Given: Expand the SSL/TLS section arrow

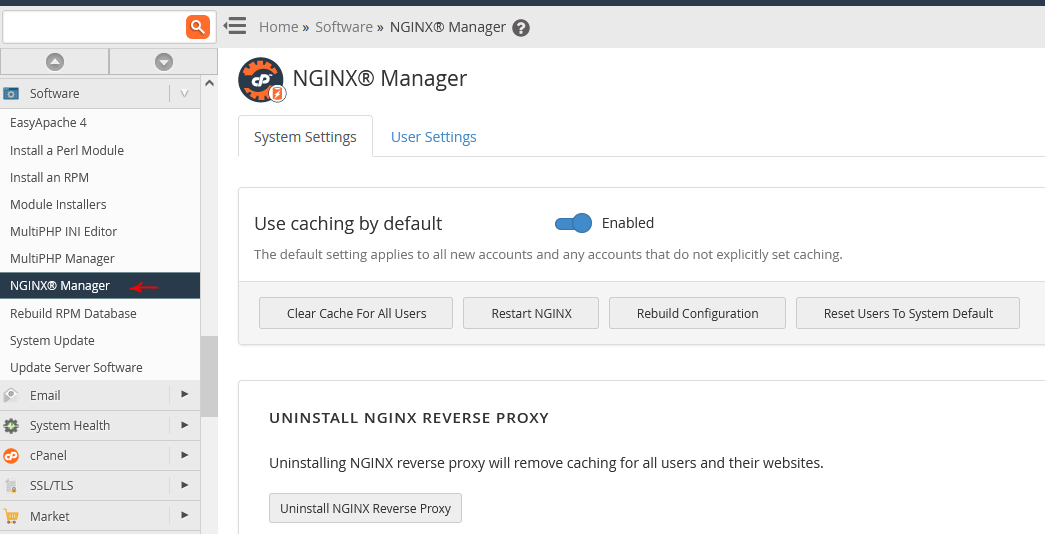Looking at the screenshot, I should pyautogui.click(x=185, y=485).
